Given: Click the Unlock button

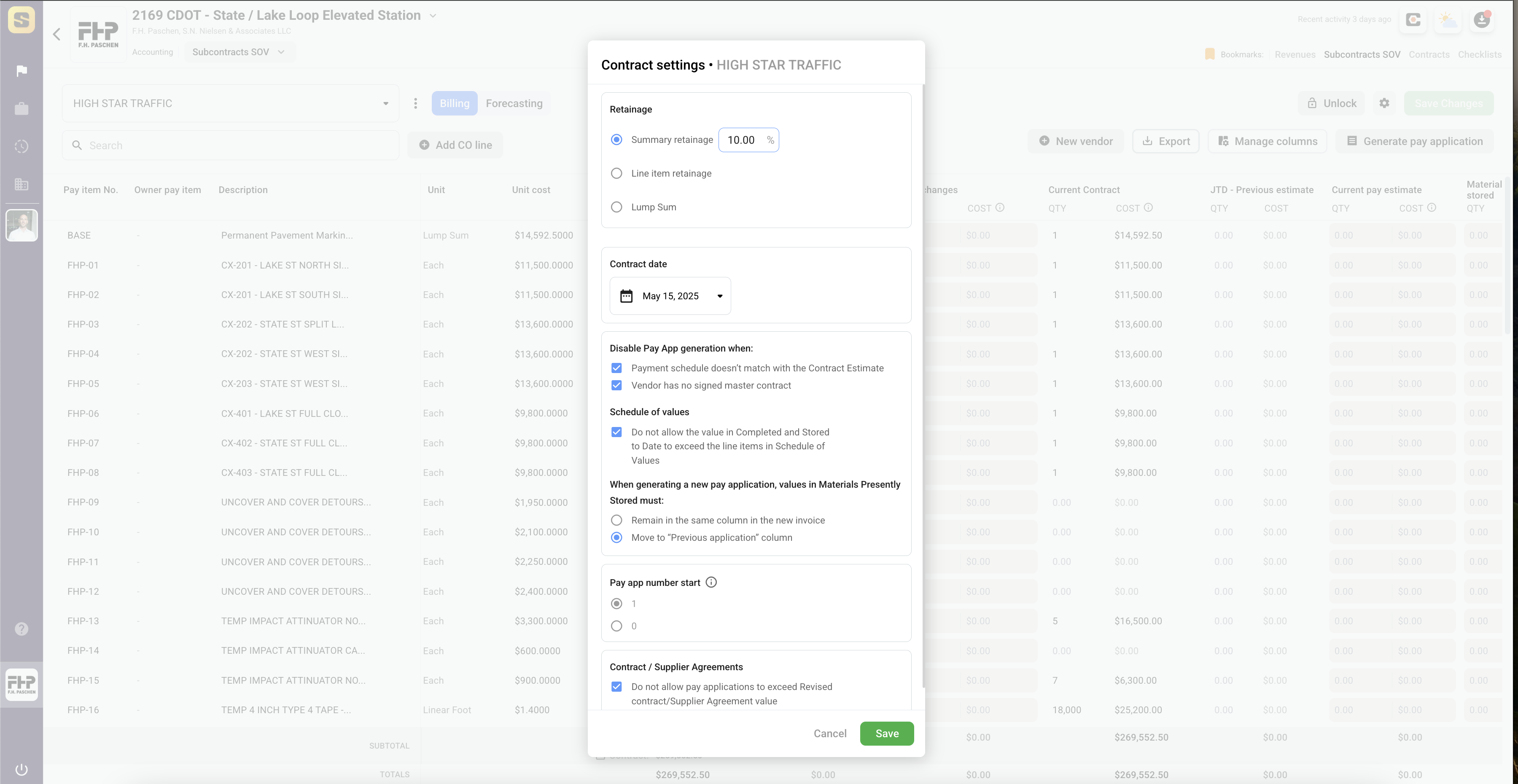Looking at the screenshot, I should [x=1332, y=103].
